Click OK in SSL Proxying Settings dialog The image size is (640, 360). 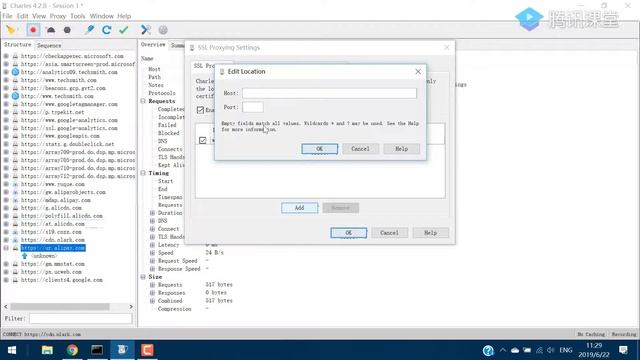click(x=349, y=233)
